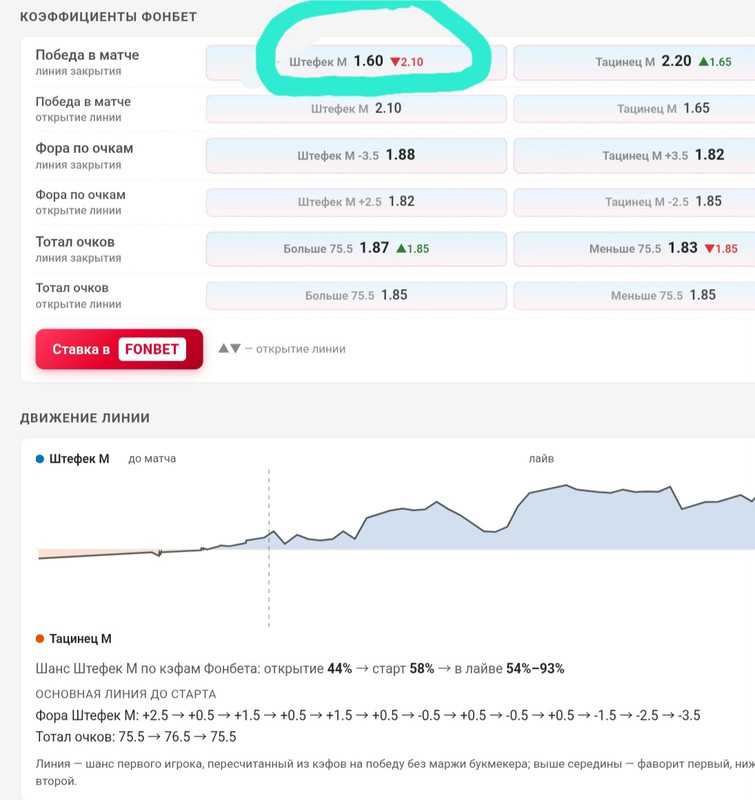This screenshot has height=800, width=755.
Task: Click red down arrow next to 1.85 Меньше
Action: pos(710,249)
